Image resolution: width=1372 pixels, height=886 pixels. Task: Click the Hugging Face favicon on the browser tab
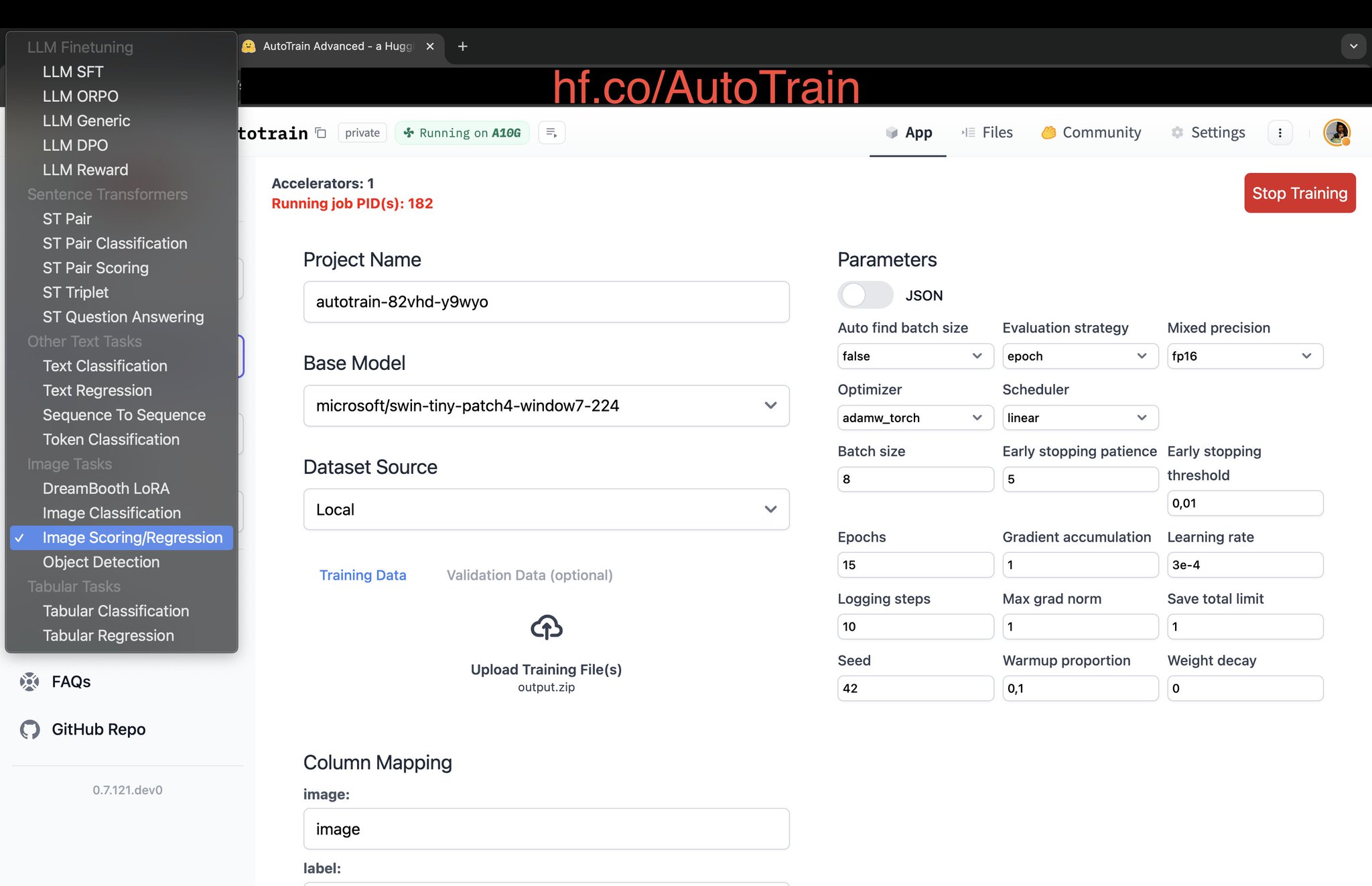249,46
